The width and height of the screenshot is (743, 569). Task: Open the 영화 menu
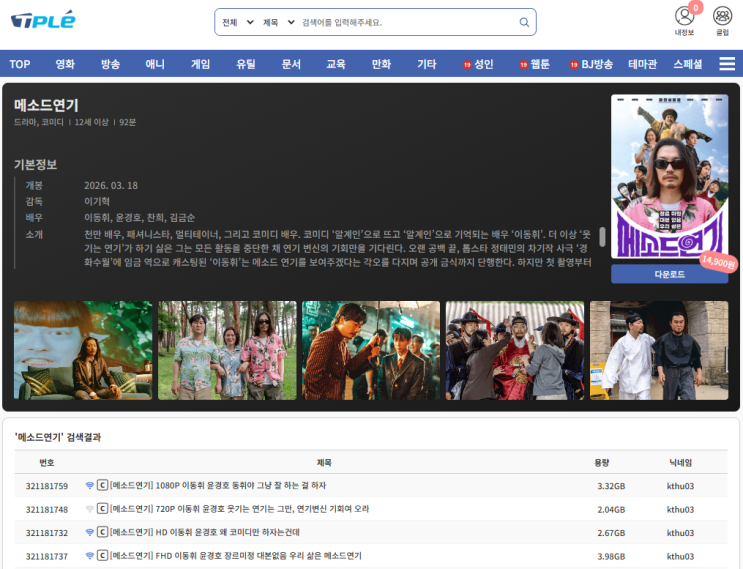tap(65, 64)
